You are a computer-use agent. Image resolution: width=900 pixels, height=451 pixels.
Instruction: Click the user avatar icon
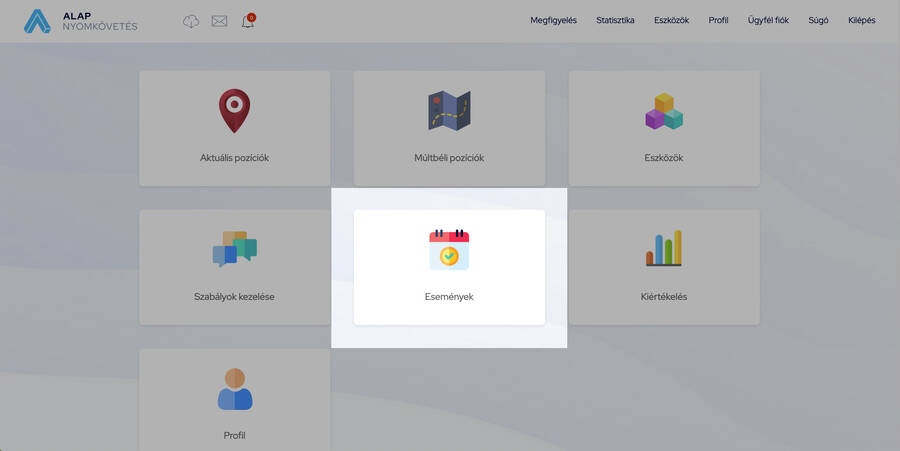(234, 389)
